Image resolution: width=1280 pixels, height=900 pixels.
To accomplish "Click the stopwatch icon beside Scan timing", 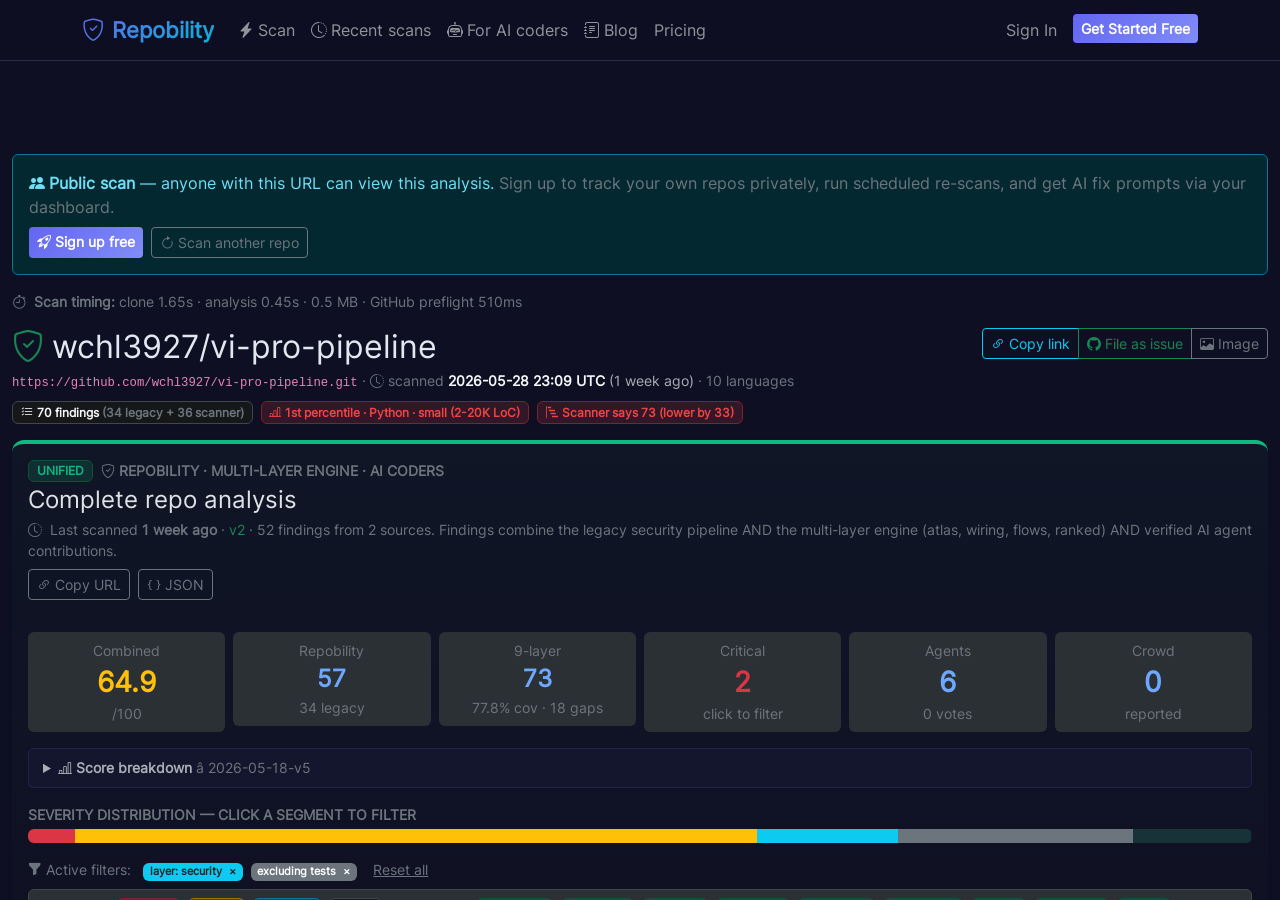I will [x=19, y=302].
